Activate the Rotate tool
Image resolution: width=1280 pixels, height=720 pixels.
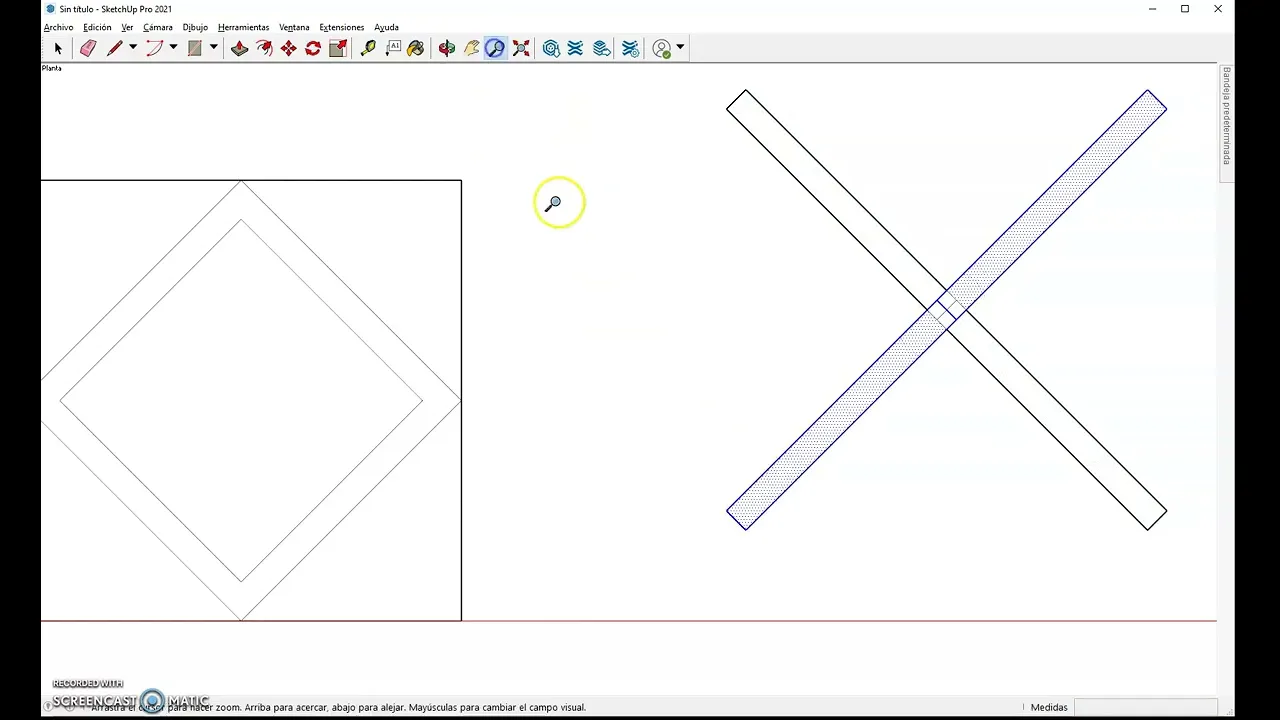313,48
